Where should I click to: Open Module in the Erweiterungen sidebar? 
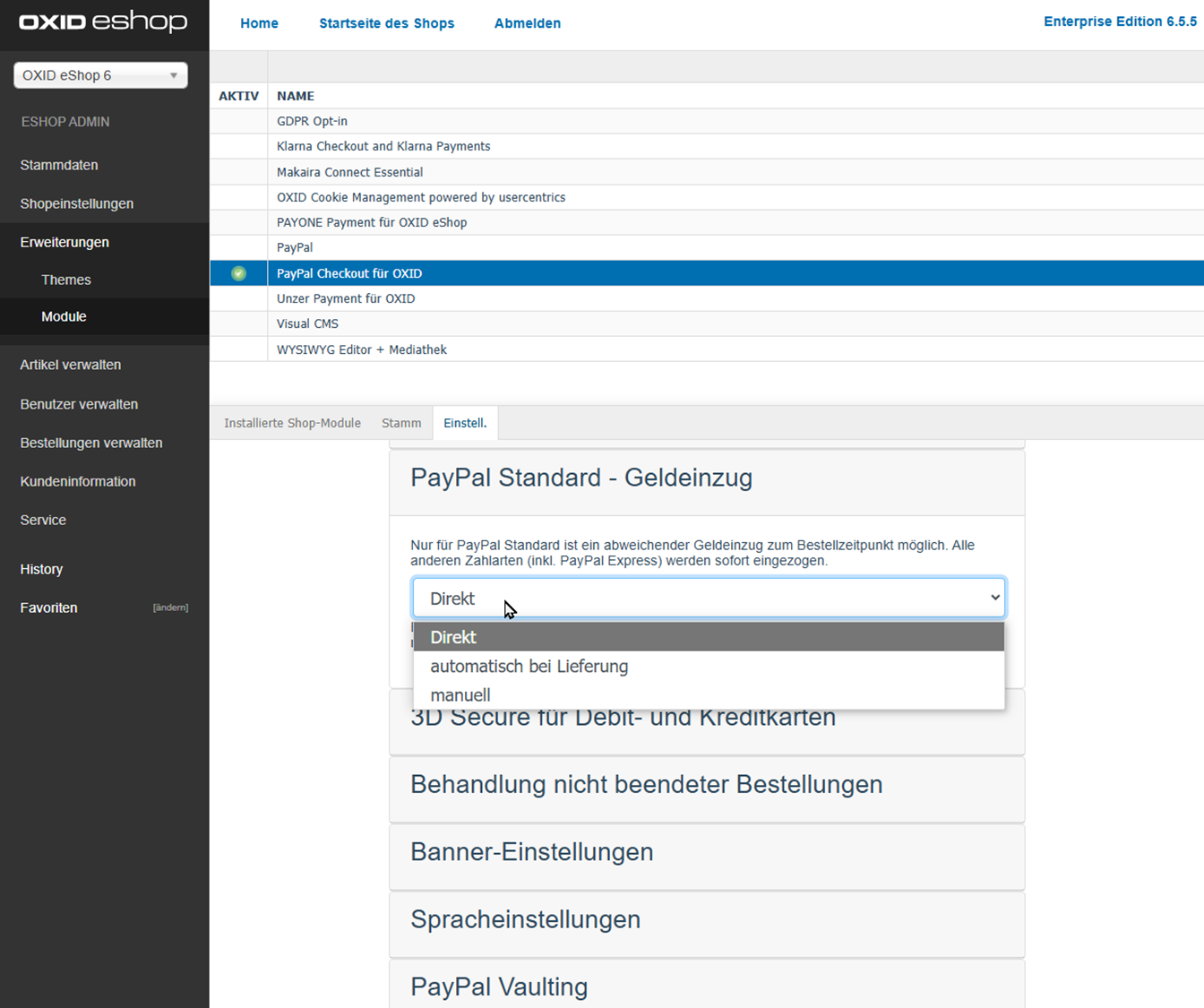(x=64, y=316)
